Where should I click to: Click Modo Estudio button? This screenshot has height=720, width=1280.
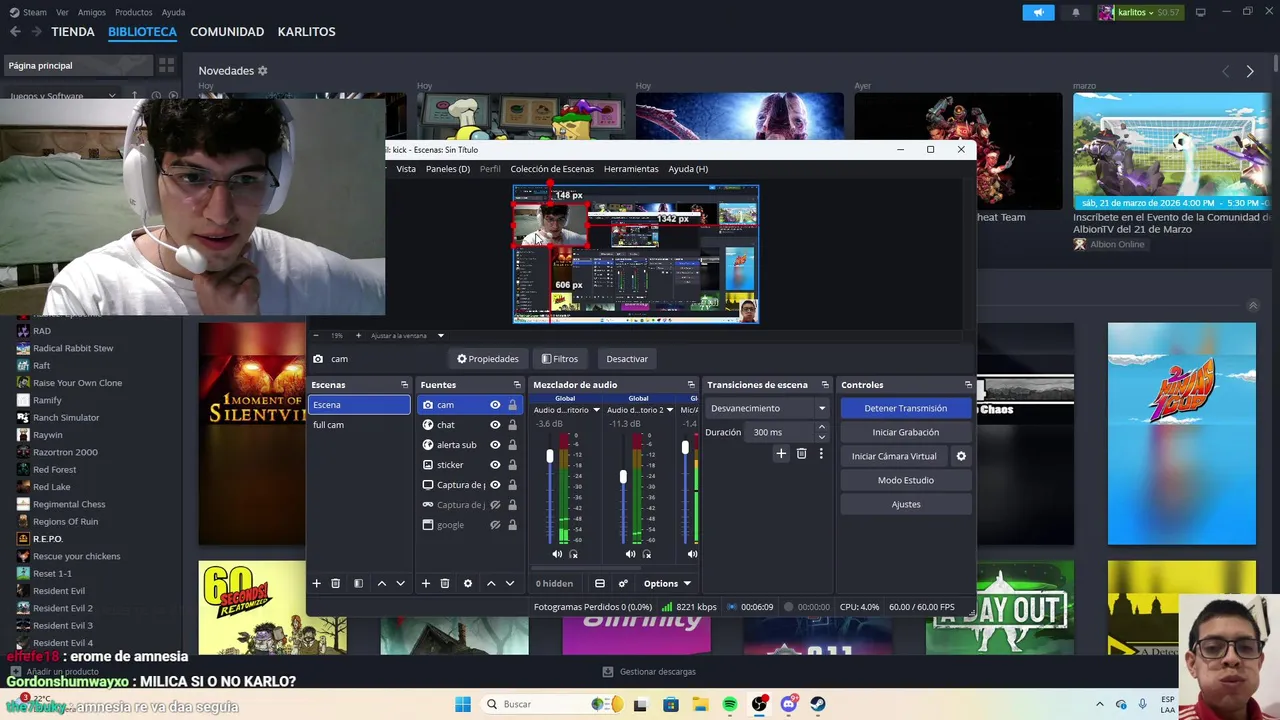click(906, 480)
